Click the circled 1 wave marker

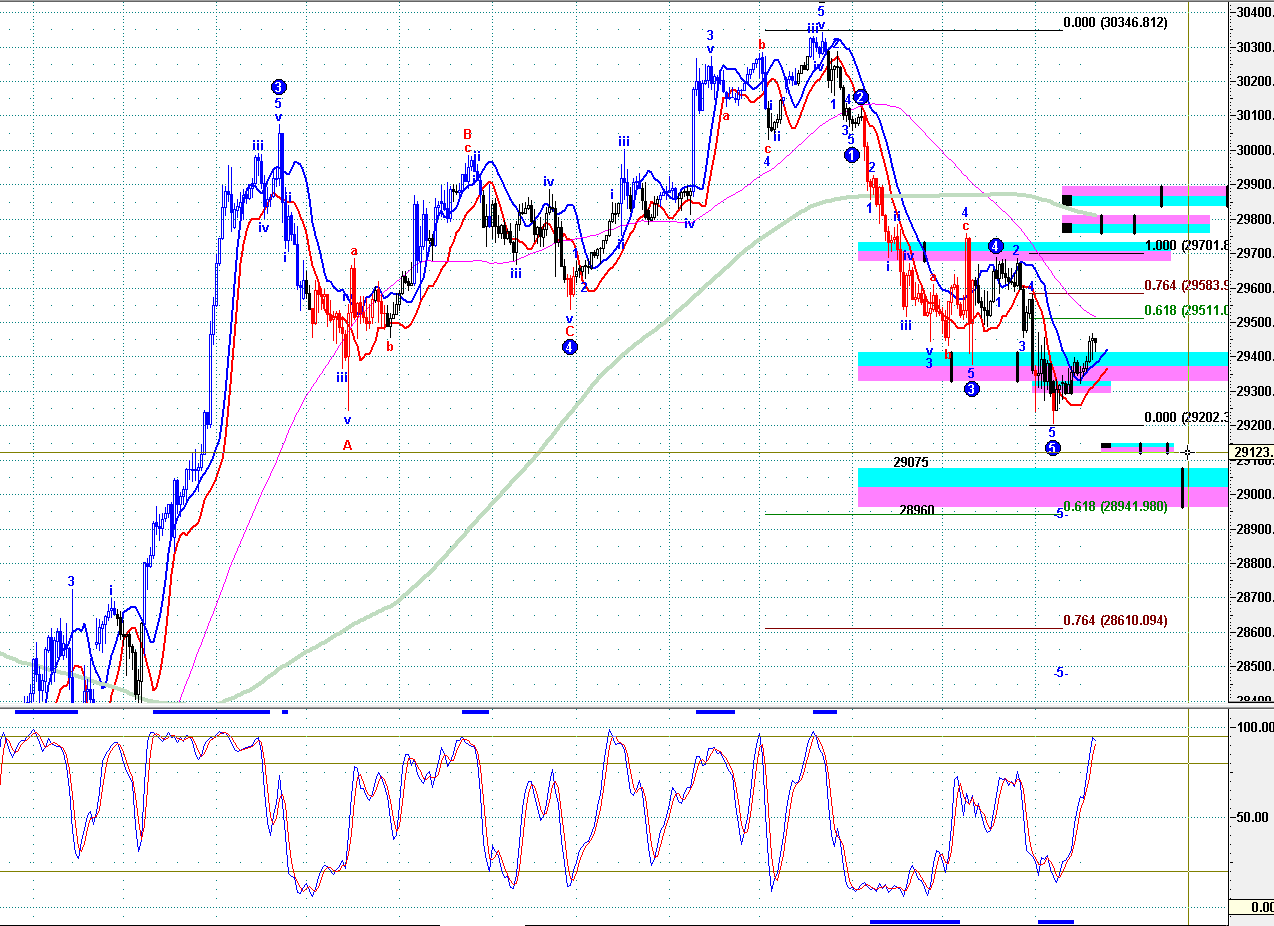coord(851,155)
